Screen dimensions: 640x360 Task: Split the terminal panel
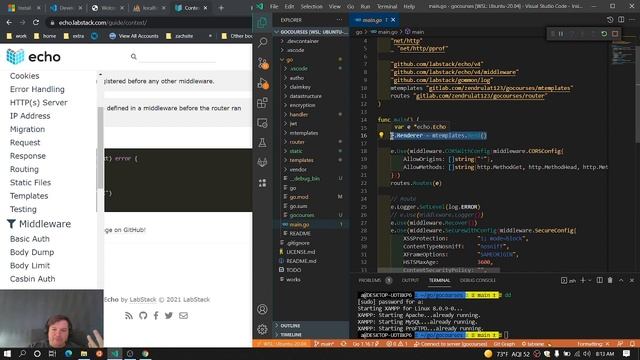[600, 280]
